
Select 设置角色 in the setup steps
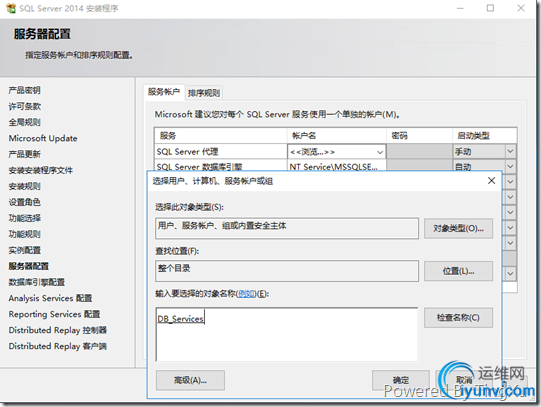click(x=24, y=202)
